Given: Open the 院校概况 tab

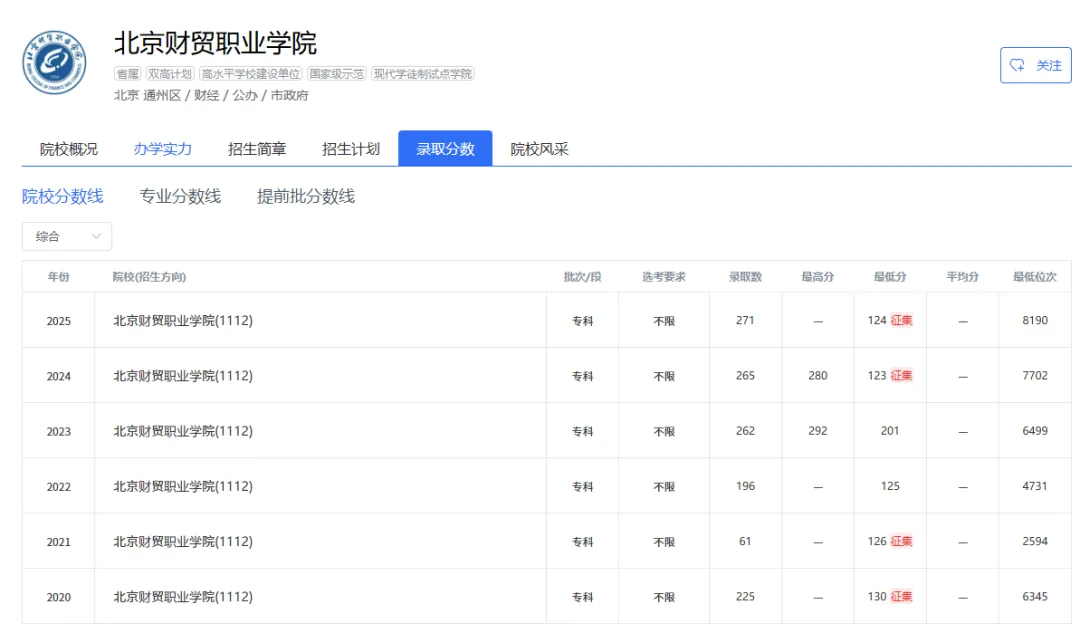Looking at the screenshot, I should (69, 149).
